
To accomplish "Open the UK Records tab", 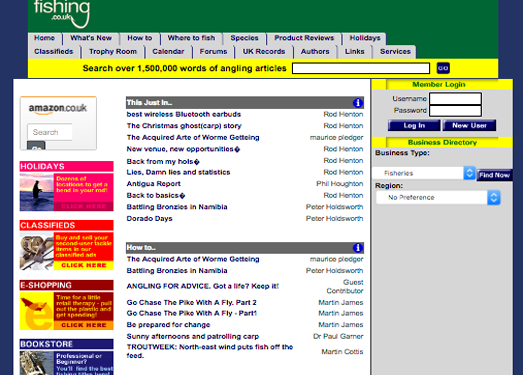I will click(x=264, y=52).
